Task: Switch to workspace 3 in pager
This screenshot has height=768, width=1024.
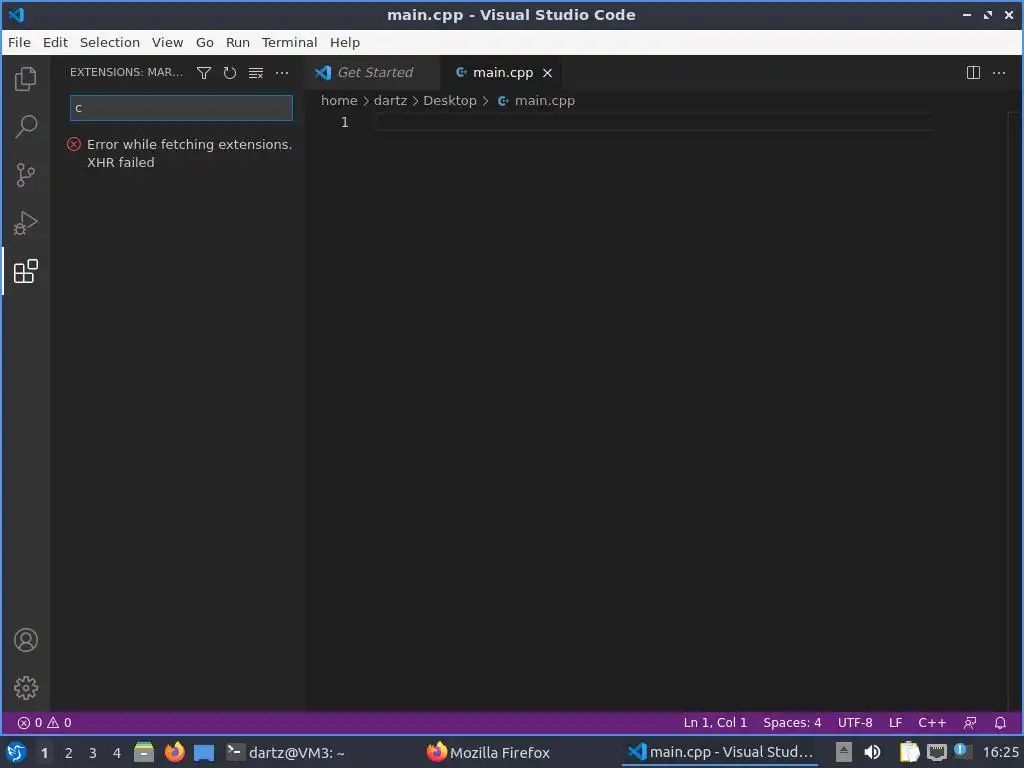Action: click(x=93, y=753)
